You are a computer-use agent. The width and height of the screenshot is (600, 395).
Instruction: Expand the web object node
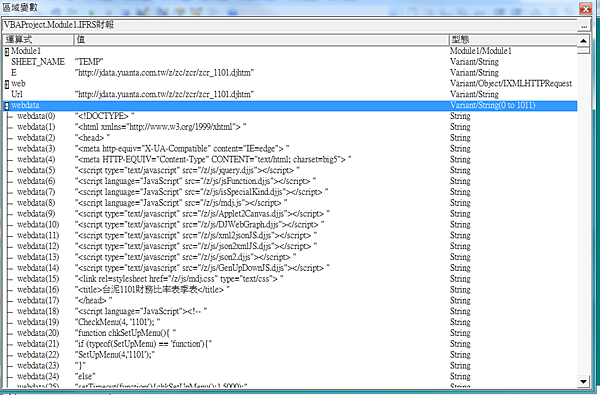click(x=7, y=84)
